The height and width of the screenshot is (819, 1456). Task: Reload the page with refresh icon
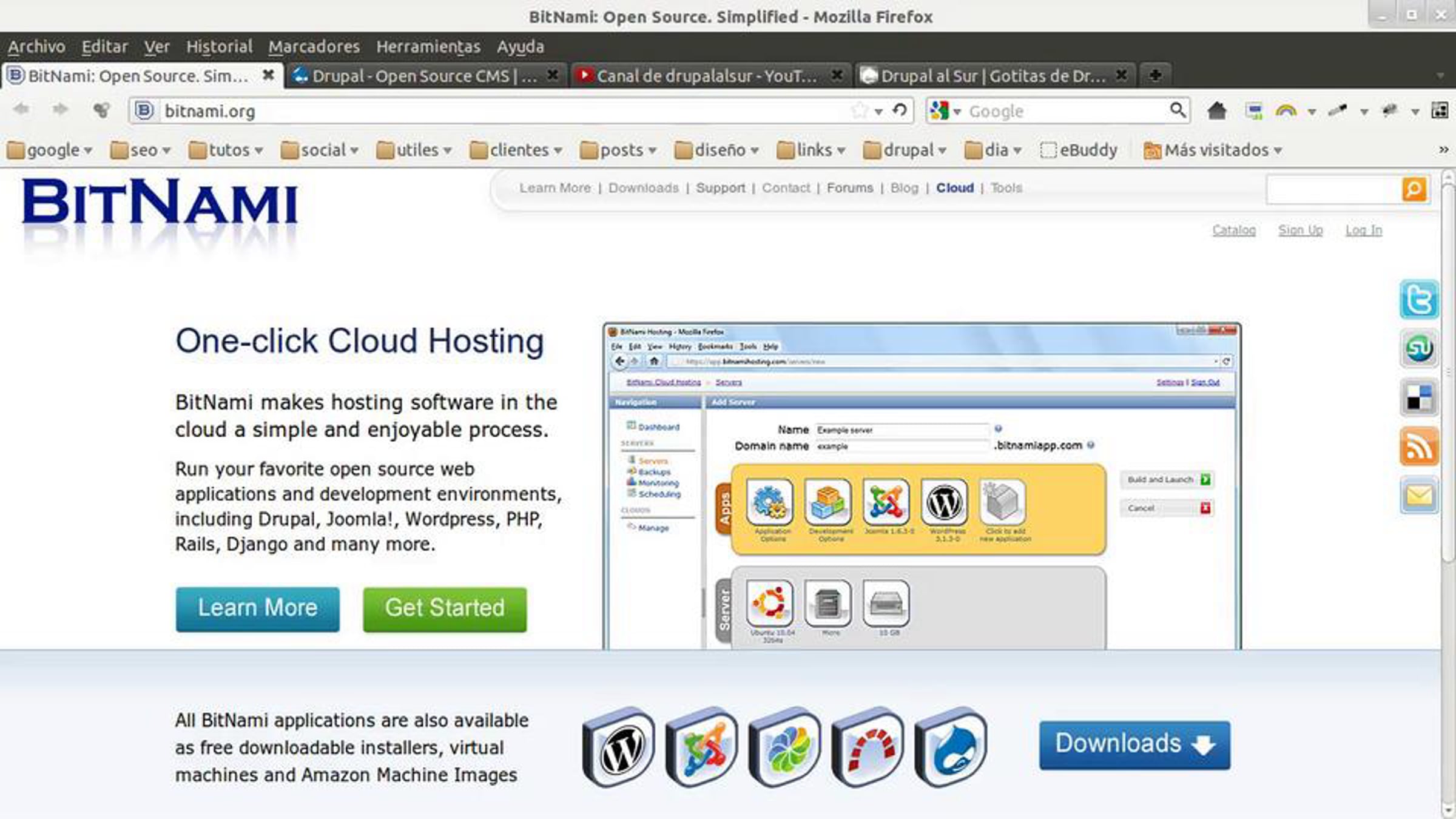(x=900, y=110)
